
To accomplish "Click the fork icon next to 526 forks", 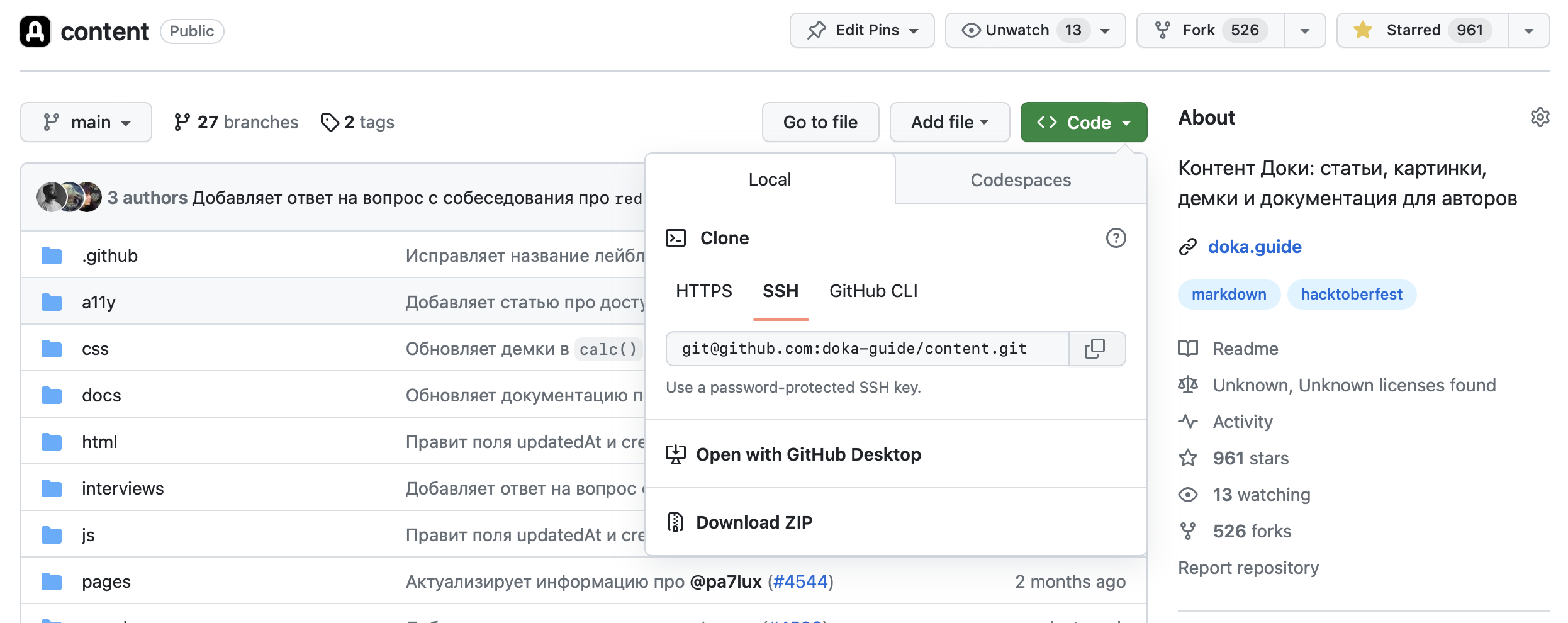I will (x=1188, y=530).
